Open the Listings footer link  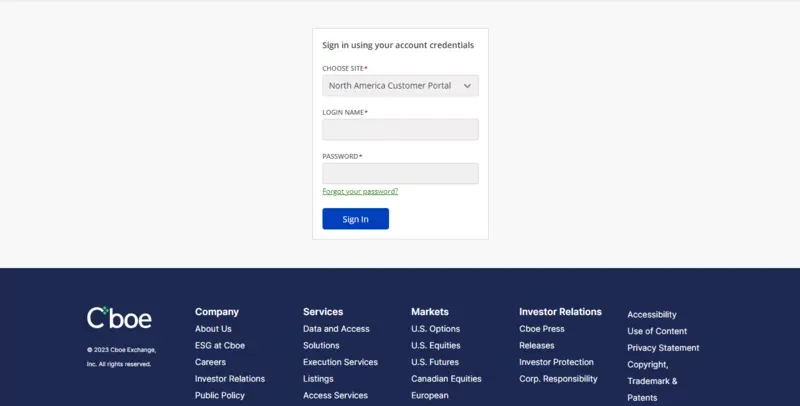318,378
